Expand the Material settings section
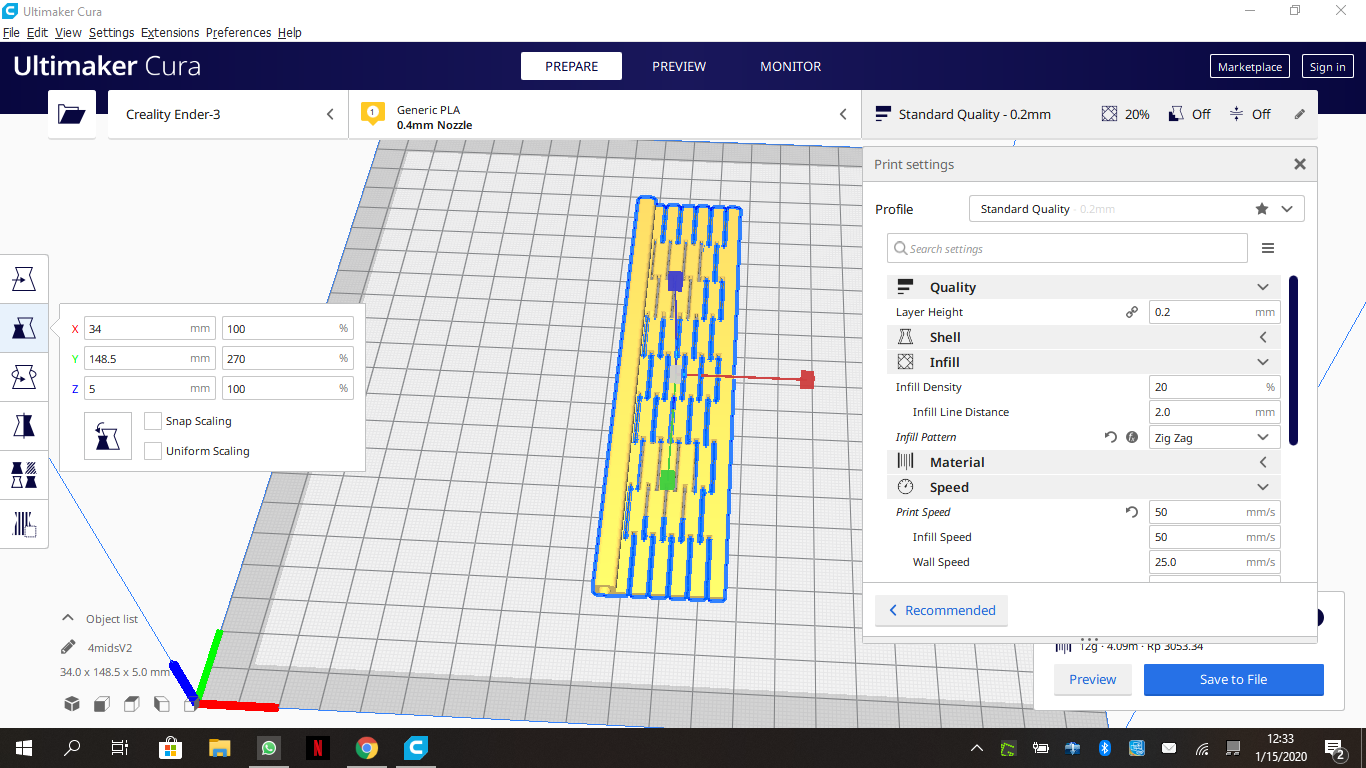This screenshot has height=768, width=1366. [x=1083, y=462]
